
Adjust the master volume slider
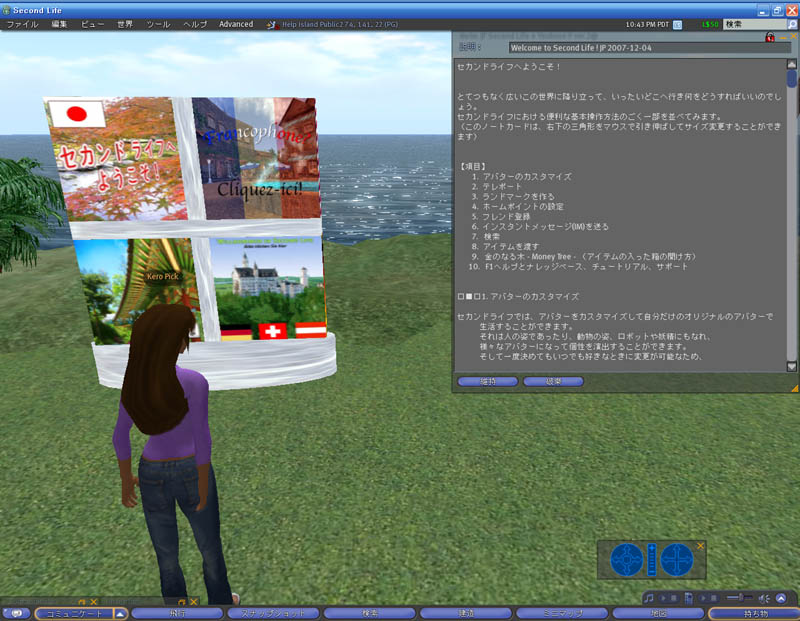[740, 598]
